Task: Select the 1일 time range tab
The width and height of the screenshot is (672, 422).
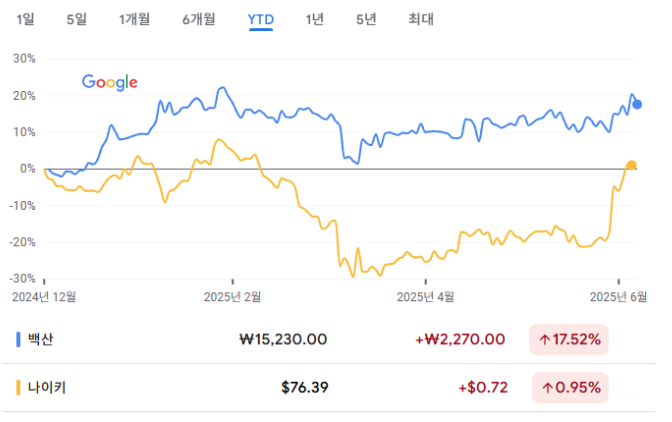Action: pyautogui.click(x=25, y=19)
